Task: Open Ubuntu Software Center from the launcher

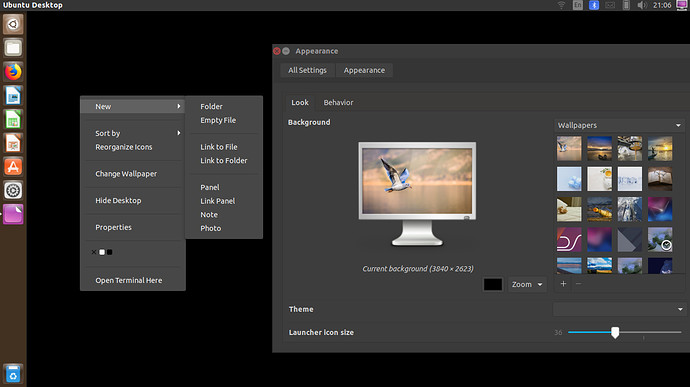Action: click(x=13, y=167)
